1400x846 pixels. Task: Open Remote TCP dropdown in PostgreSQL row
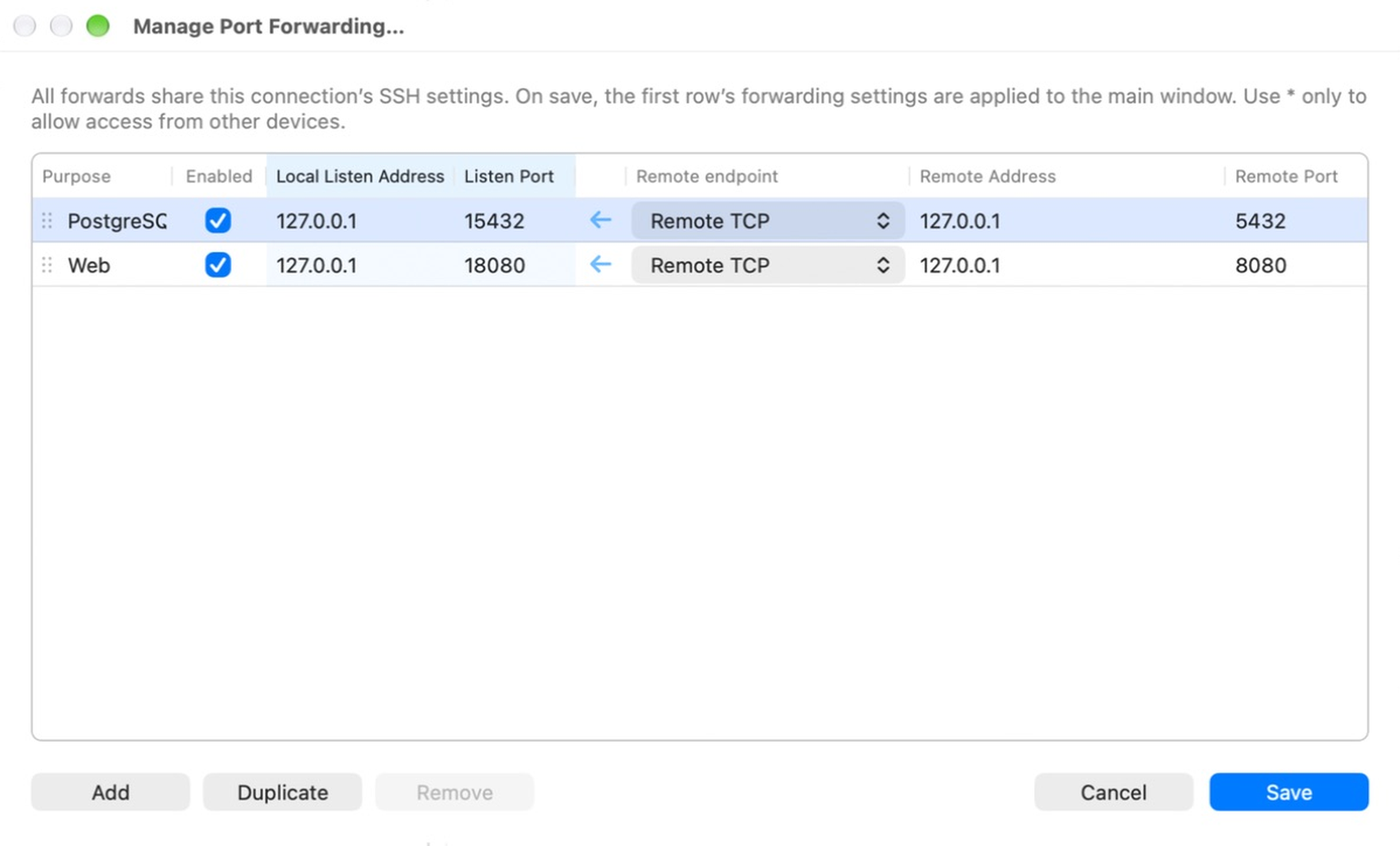pyautogui.click(x=768, y=220)
